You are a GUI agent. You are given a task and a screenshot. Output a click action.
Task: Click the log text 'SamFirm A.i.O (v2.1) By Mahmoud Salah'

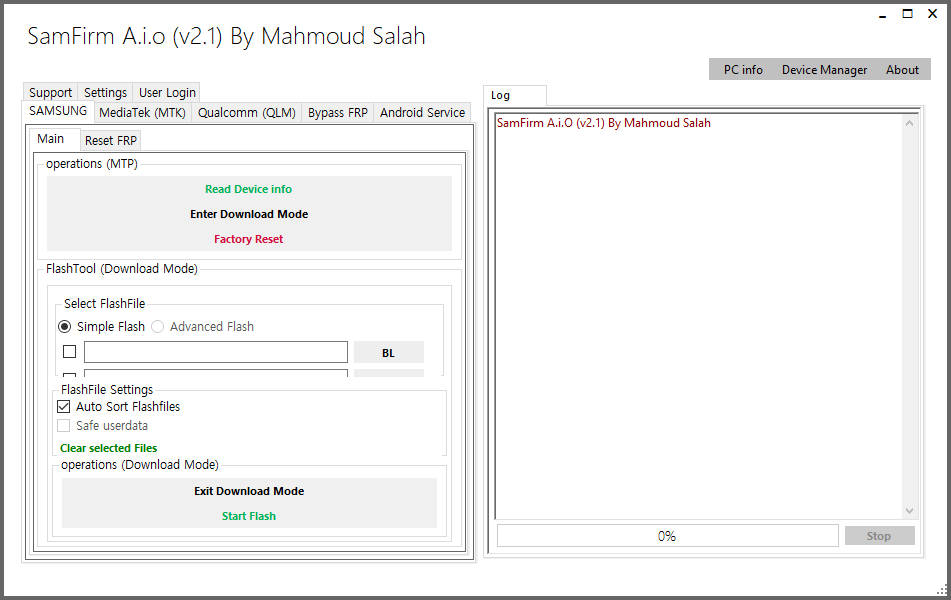click(x=603, y=123)
